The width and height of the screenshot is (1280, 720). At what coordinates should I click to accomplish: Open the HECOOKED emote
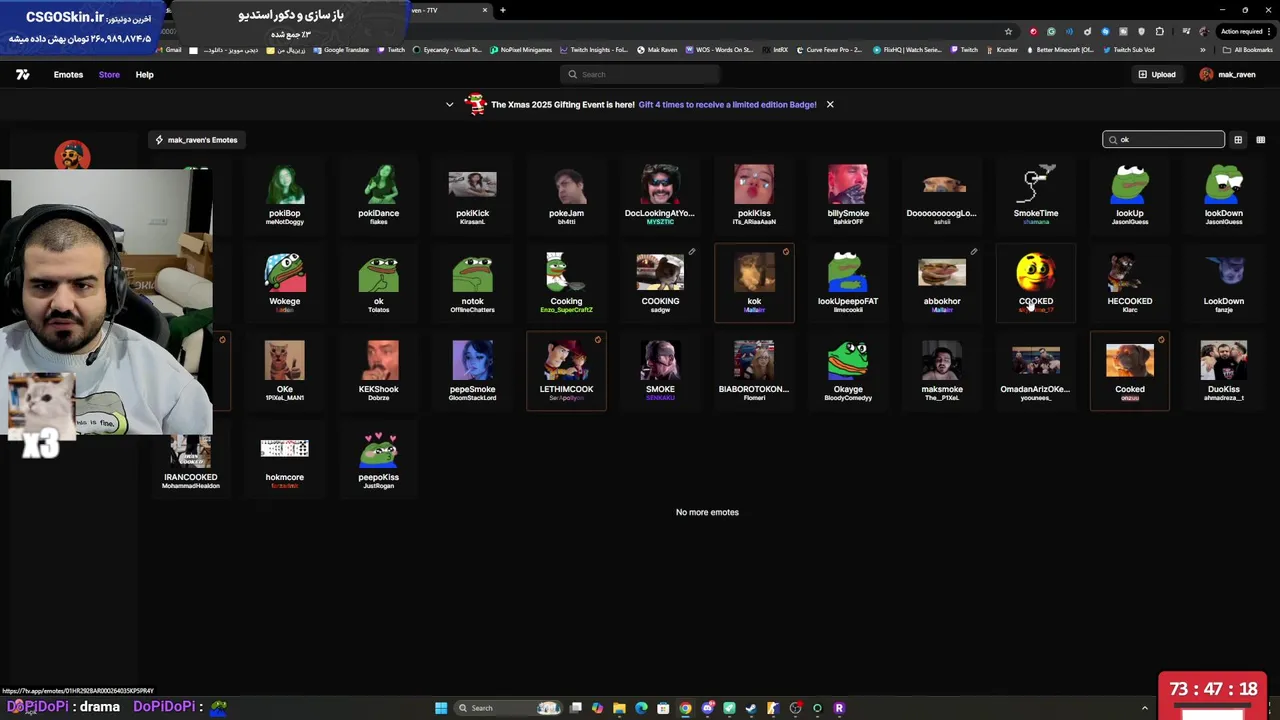1130,283
